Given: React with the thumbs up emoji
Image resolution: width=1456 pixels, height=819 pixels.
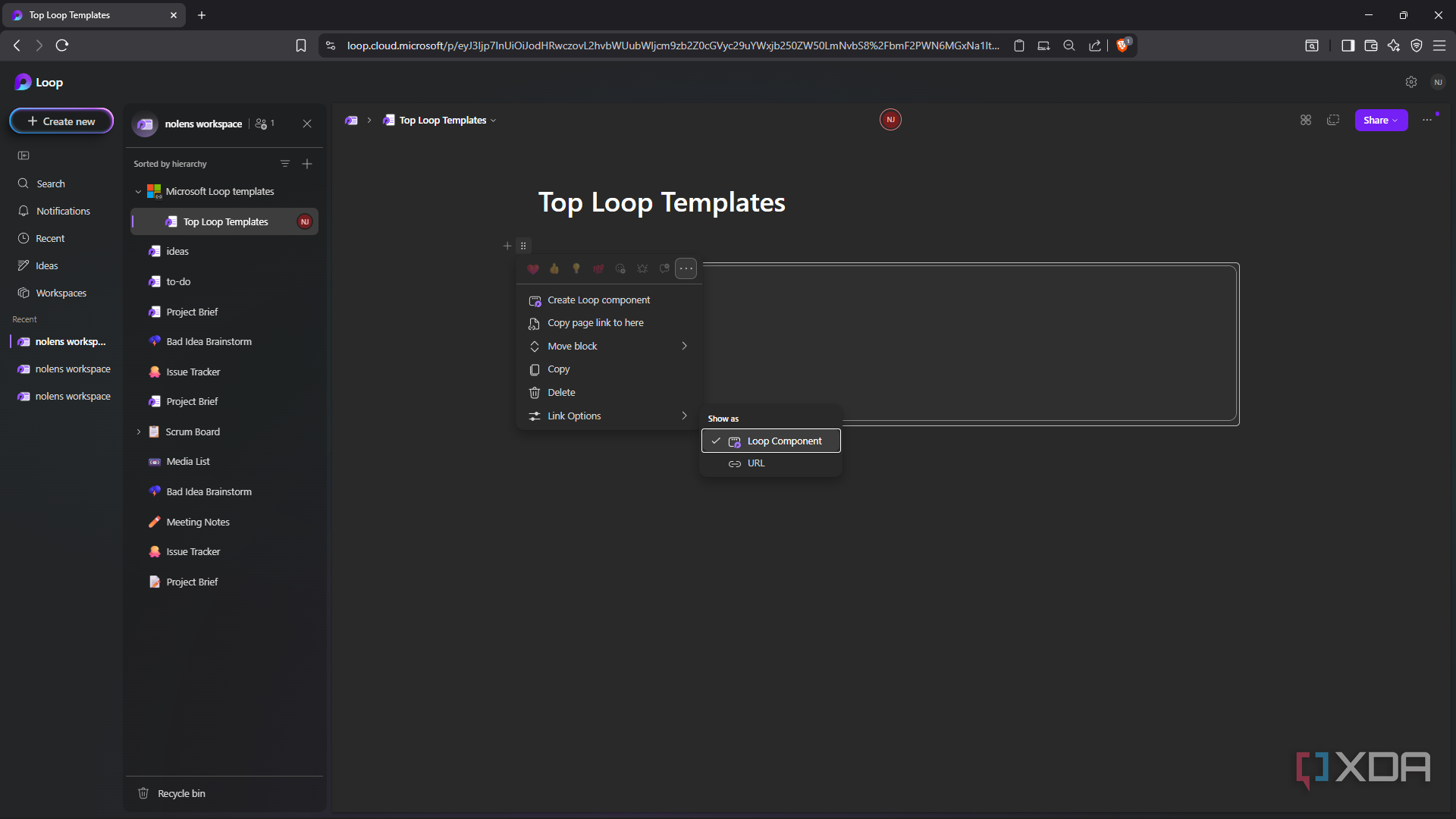Looking at the screenshot, I should 554,268.
